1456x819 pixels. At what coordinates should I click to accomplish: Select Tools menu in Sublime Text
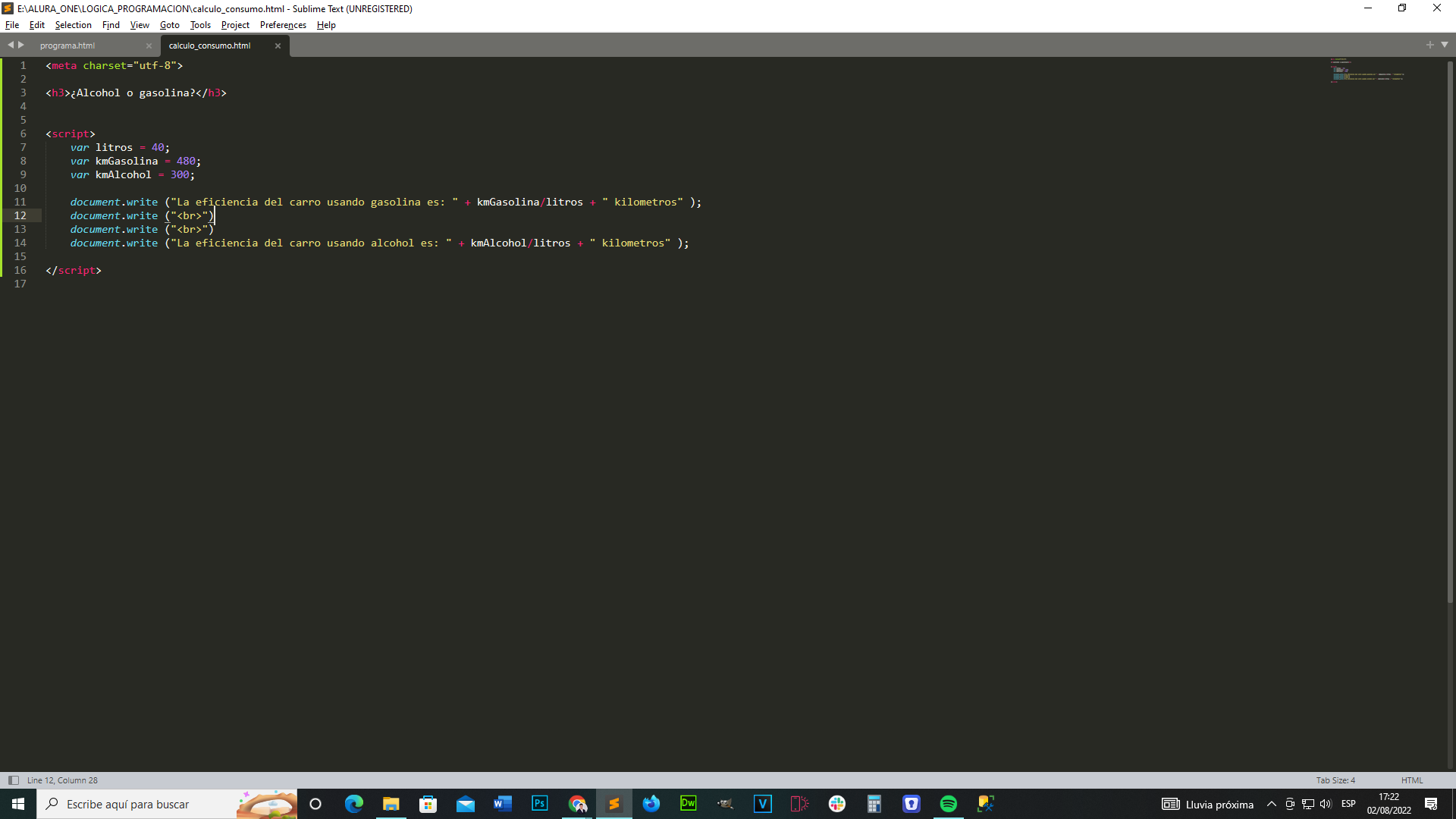(x=201, y=25)
